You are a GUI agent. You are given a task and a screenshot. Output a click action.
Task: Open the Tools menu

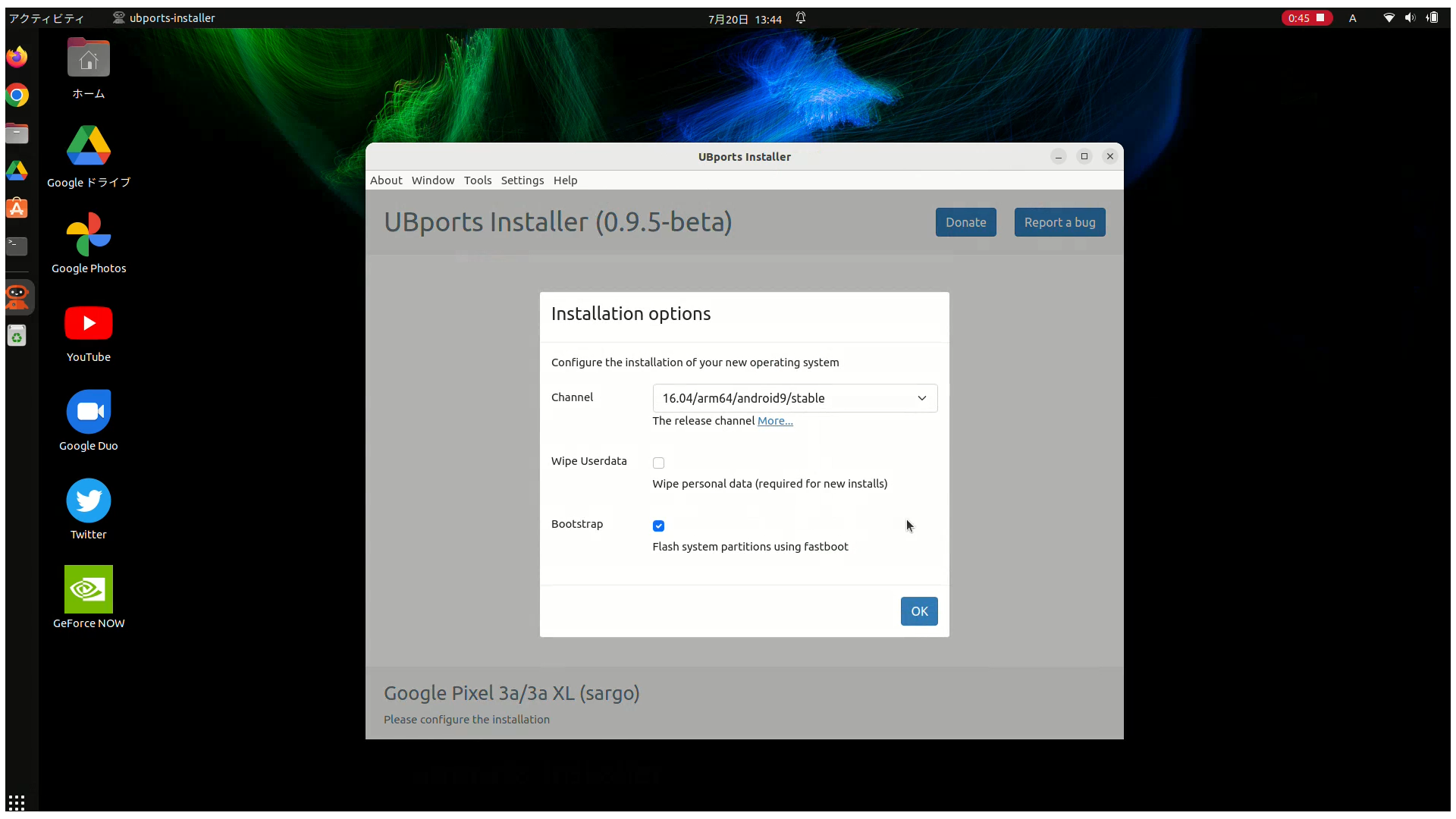pyautogui.click(x=477, y=180)
